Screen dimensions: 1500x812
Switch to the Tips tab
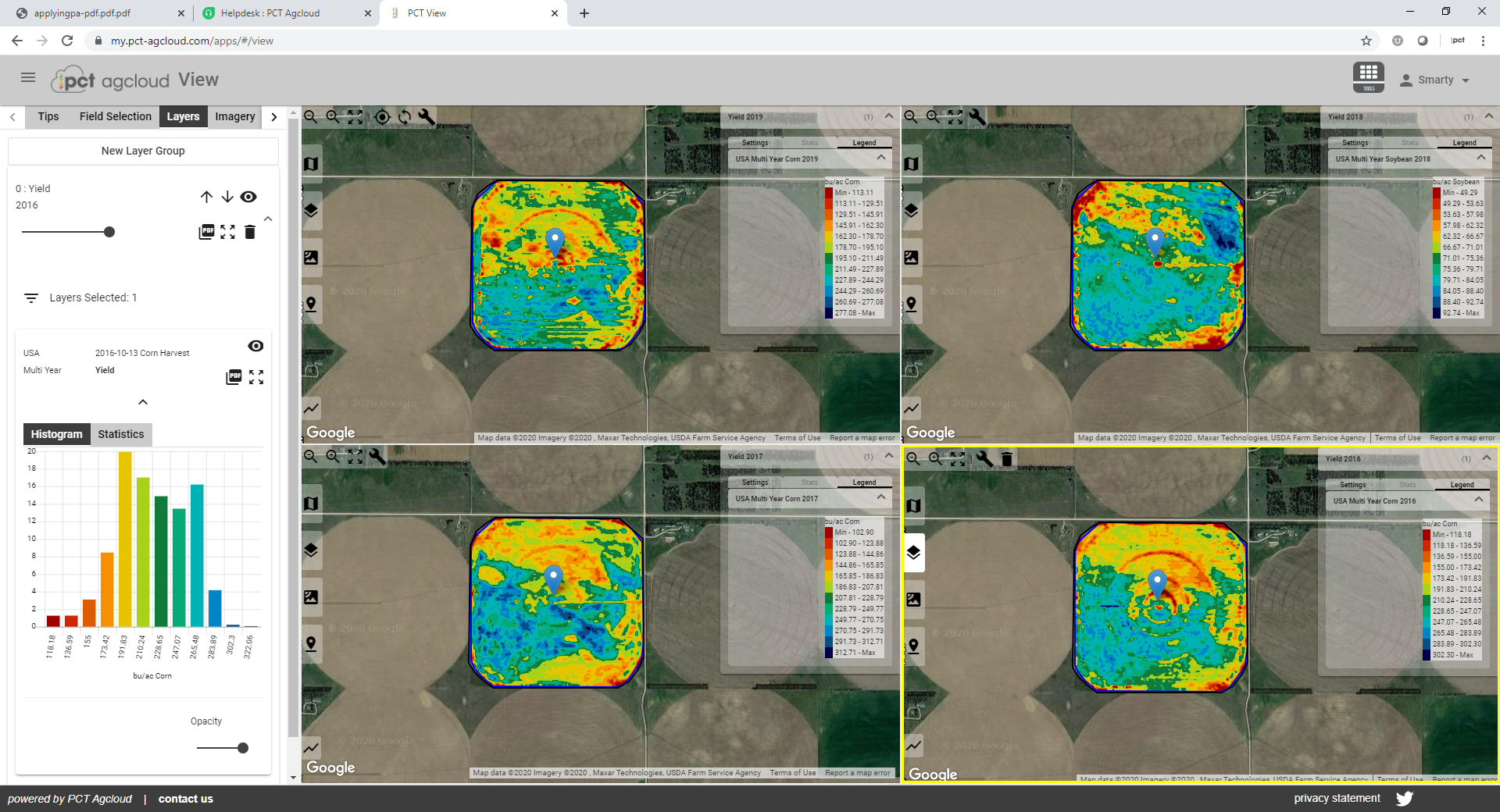(48, 116)
